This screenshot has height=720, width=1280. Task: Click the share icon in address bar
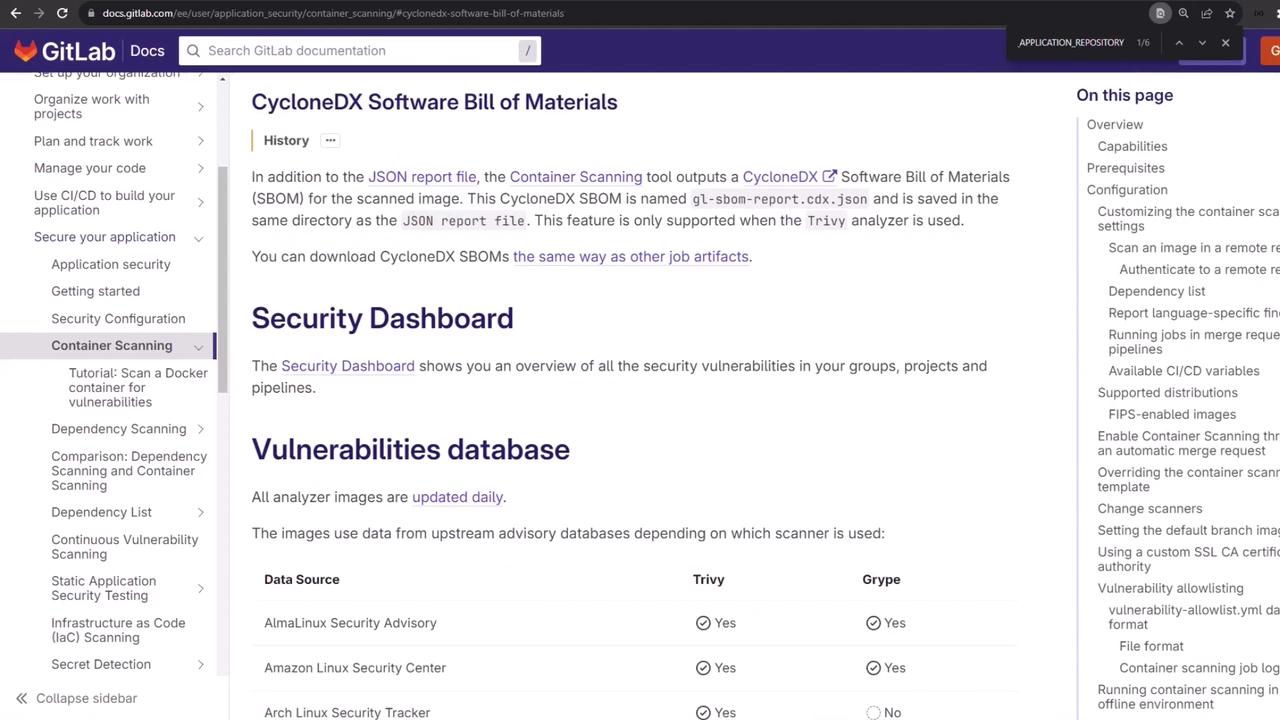(1206, 13)
